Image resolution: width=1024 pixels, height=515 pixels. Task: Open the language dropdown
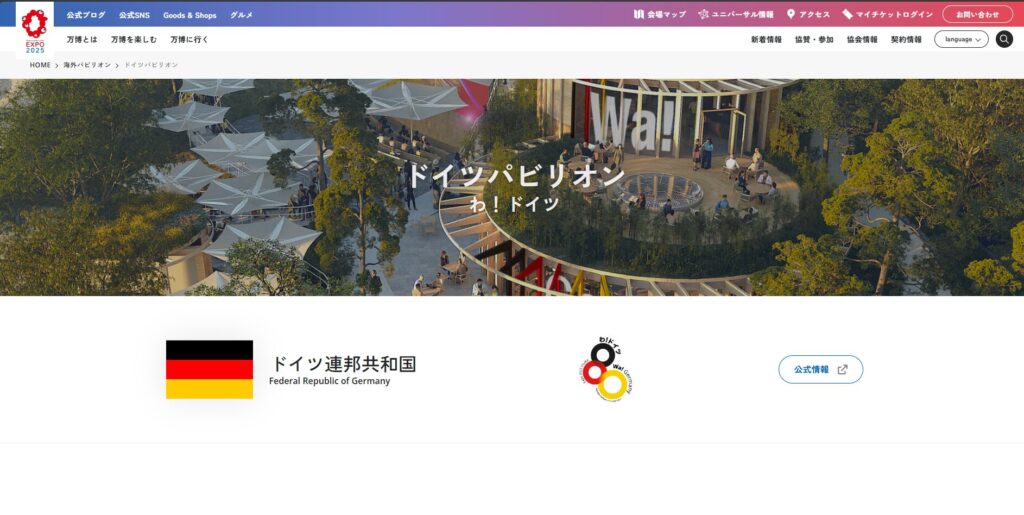(x=961, y=39)
